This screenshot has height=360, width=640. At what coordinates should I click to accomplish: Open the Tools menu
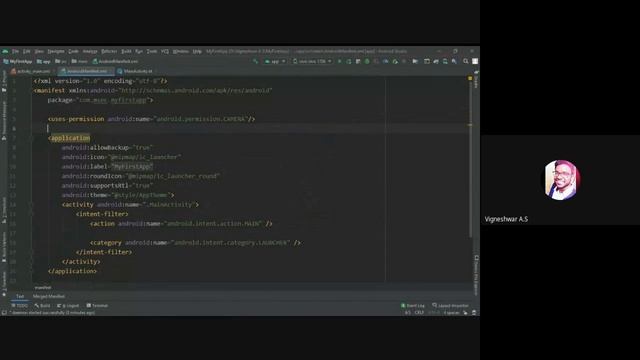click(152, 51)
